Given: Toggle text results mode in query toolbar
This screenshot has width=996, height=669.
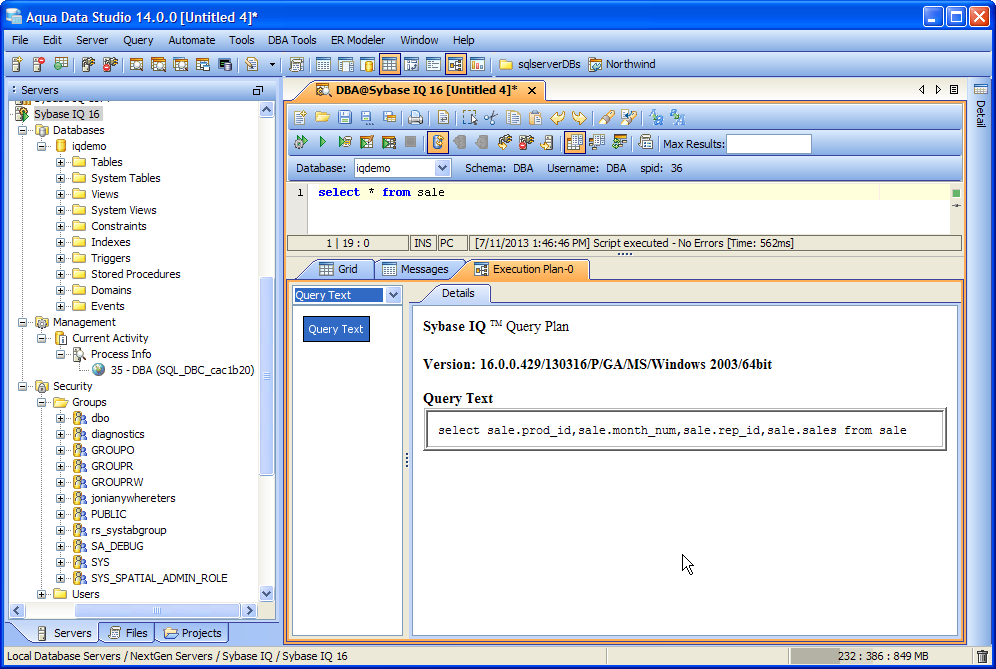Looking at the screenshot, I should tap(597, 142).
